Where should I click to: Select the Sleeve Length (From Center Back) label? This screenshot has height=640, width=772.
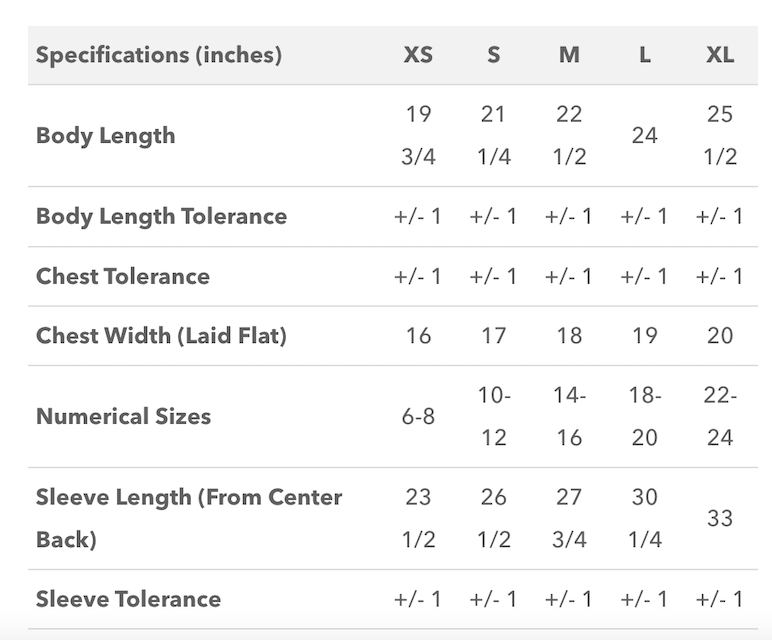pos(188,518)
